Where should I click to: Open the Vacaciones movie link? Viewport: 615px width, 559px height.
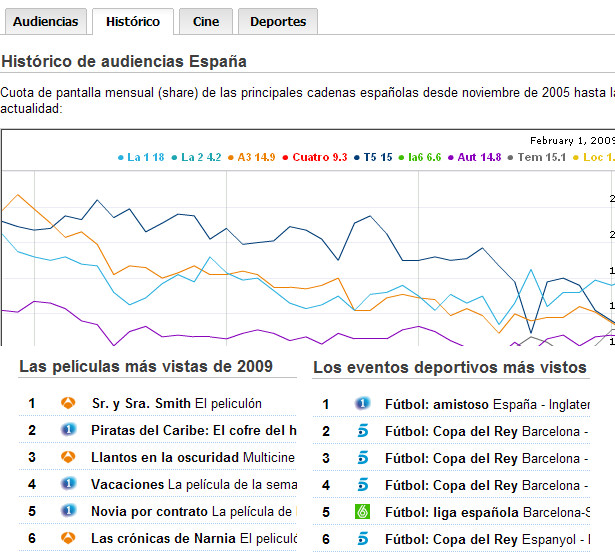(127, 484)
